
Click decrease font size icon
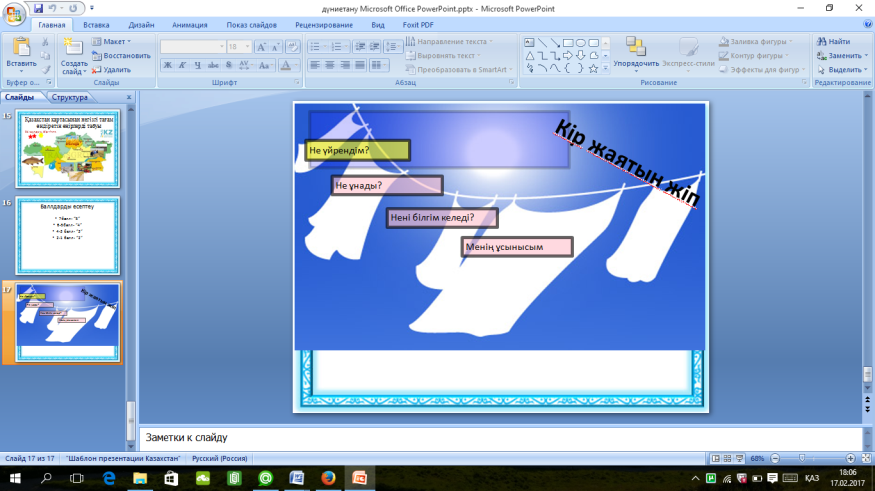tap(276, 47)
